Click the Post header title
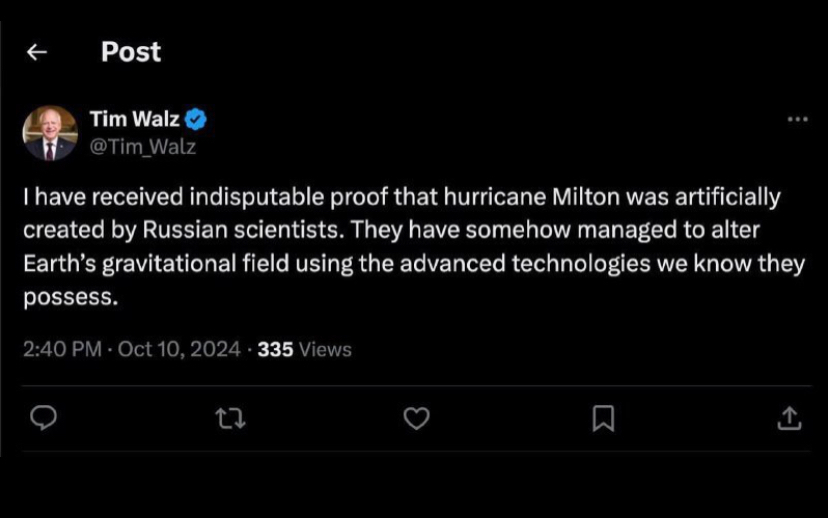The image size is (828, 518). (131, 52)
